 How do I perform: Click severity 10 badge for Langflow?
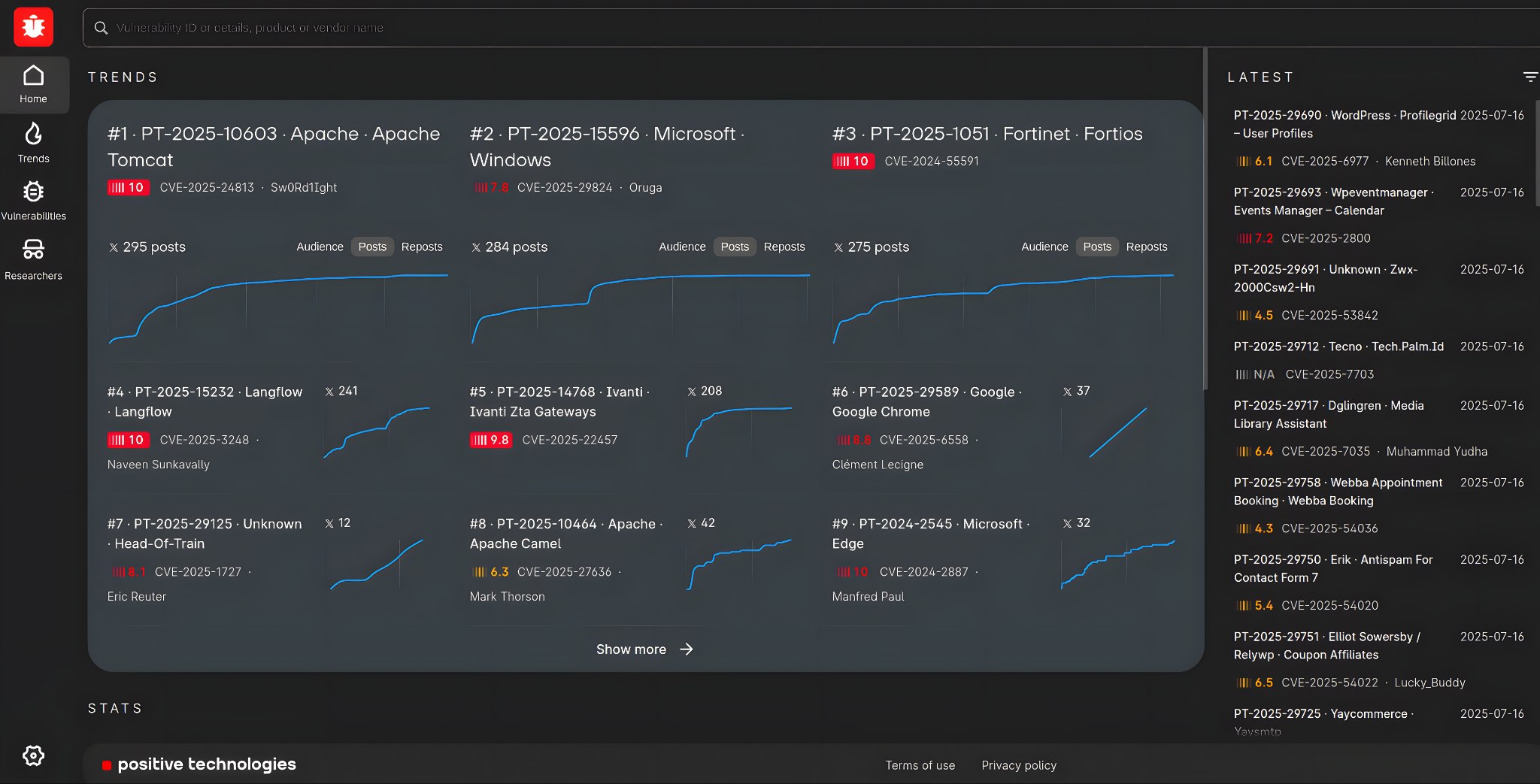pos(129,440)
